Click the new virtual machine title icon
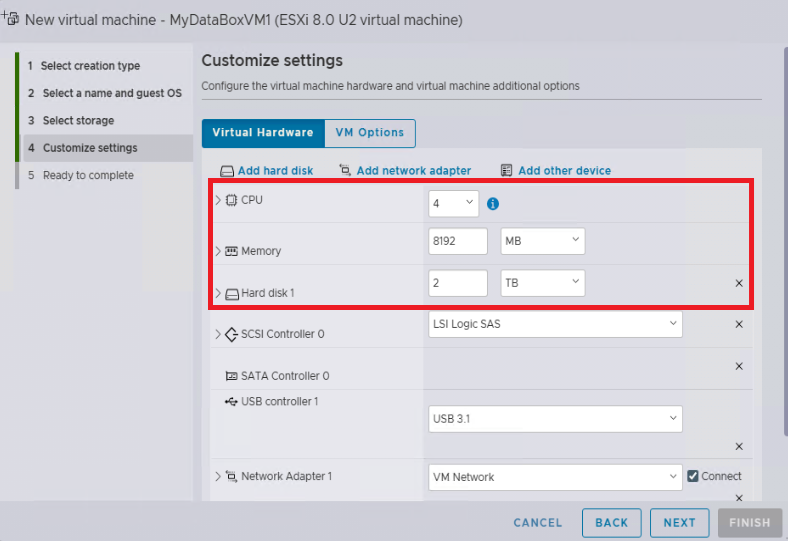 tap(11, 18)
